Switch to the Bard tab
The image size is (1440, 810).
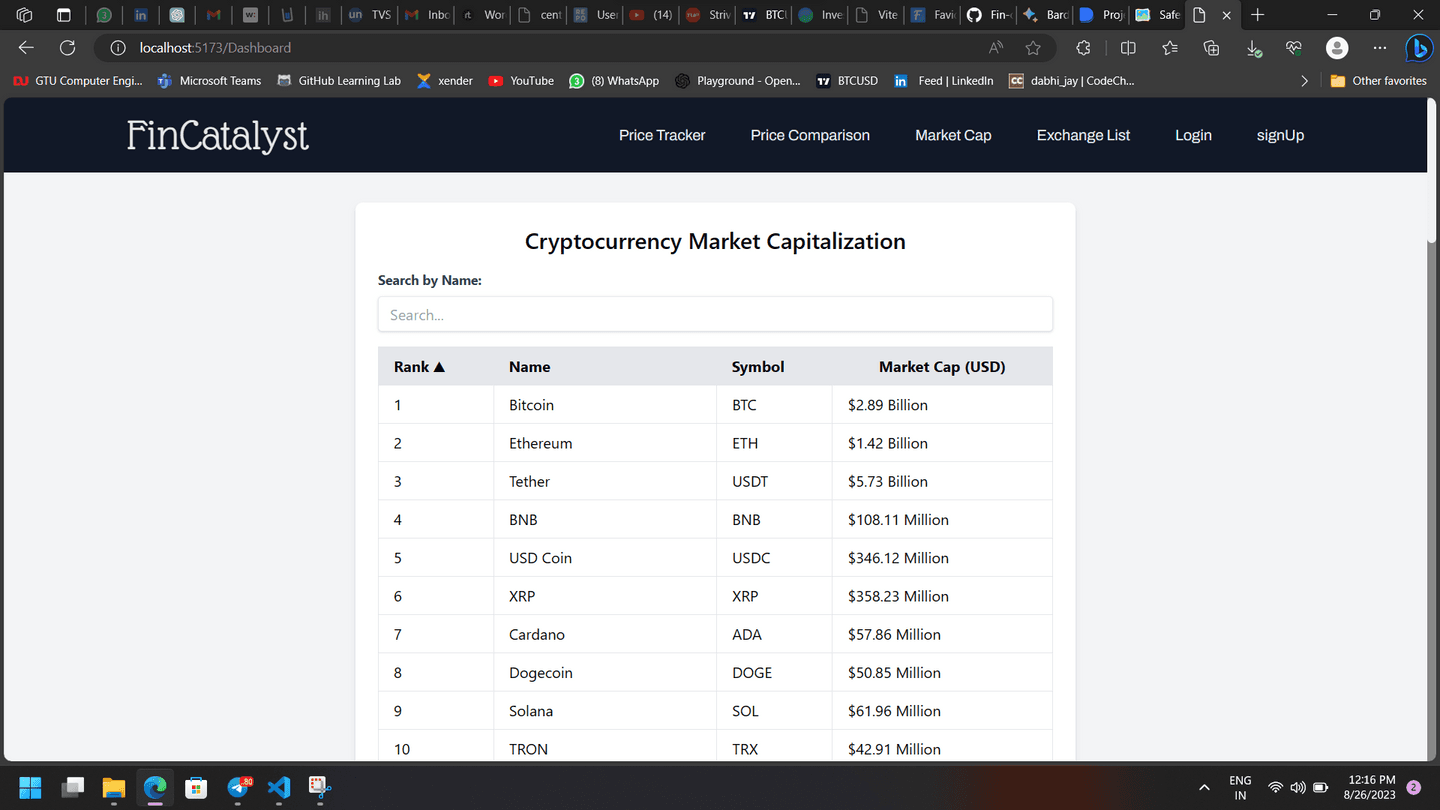pos(1045,15)
